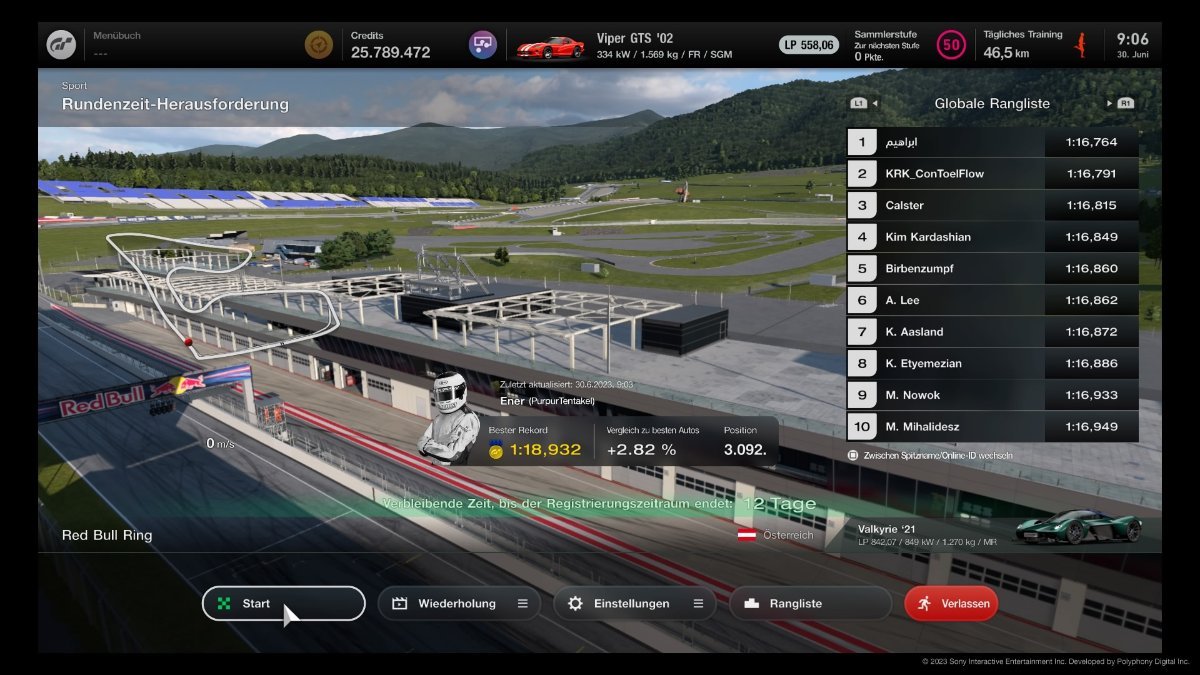The image size is (1200, 675).
Task: Click the +2.82 % comparison value
Action: coord(641,450)
